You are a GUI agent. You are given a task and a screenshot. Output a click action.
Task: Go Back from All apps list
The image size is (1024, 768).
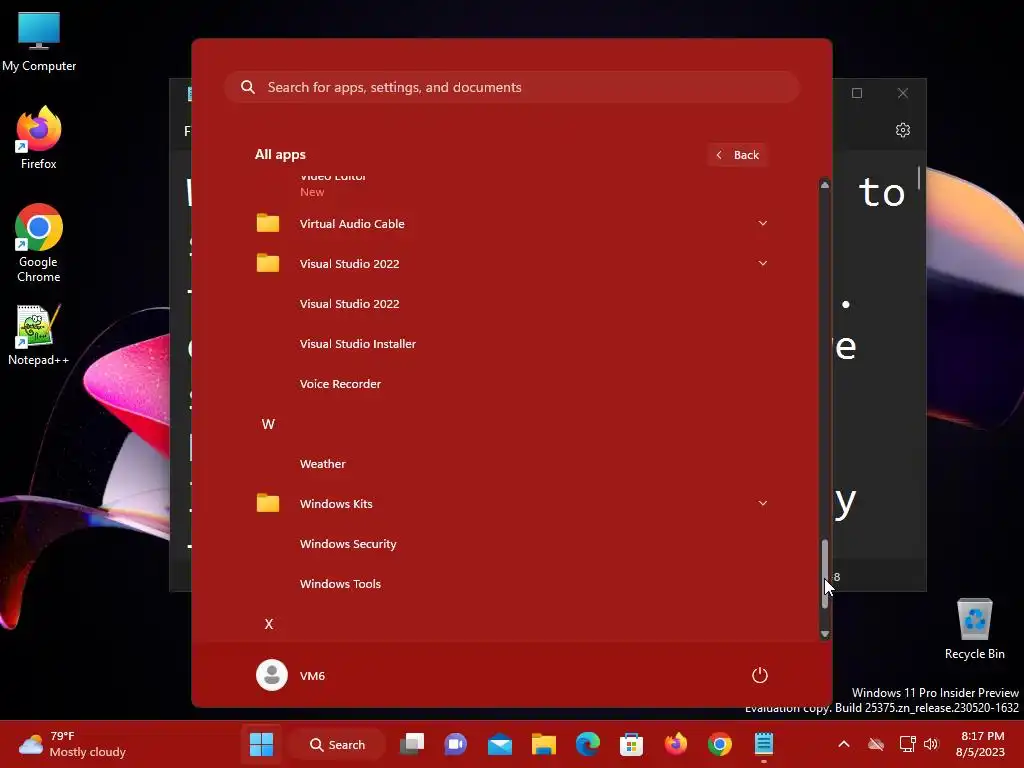(737, 155)
